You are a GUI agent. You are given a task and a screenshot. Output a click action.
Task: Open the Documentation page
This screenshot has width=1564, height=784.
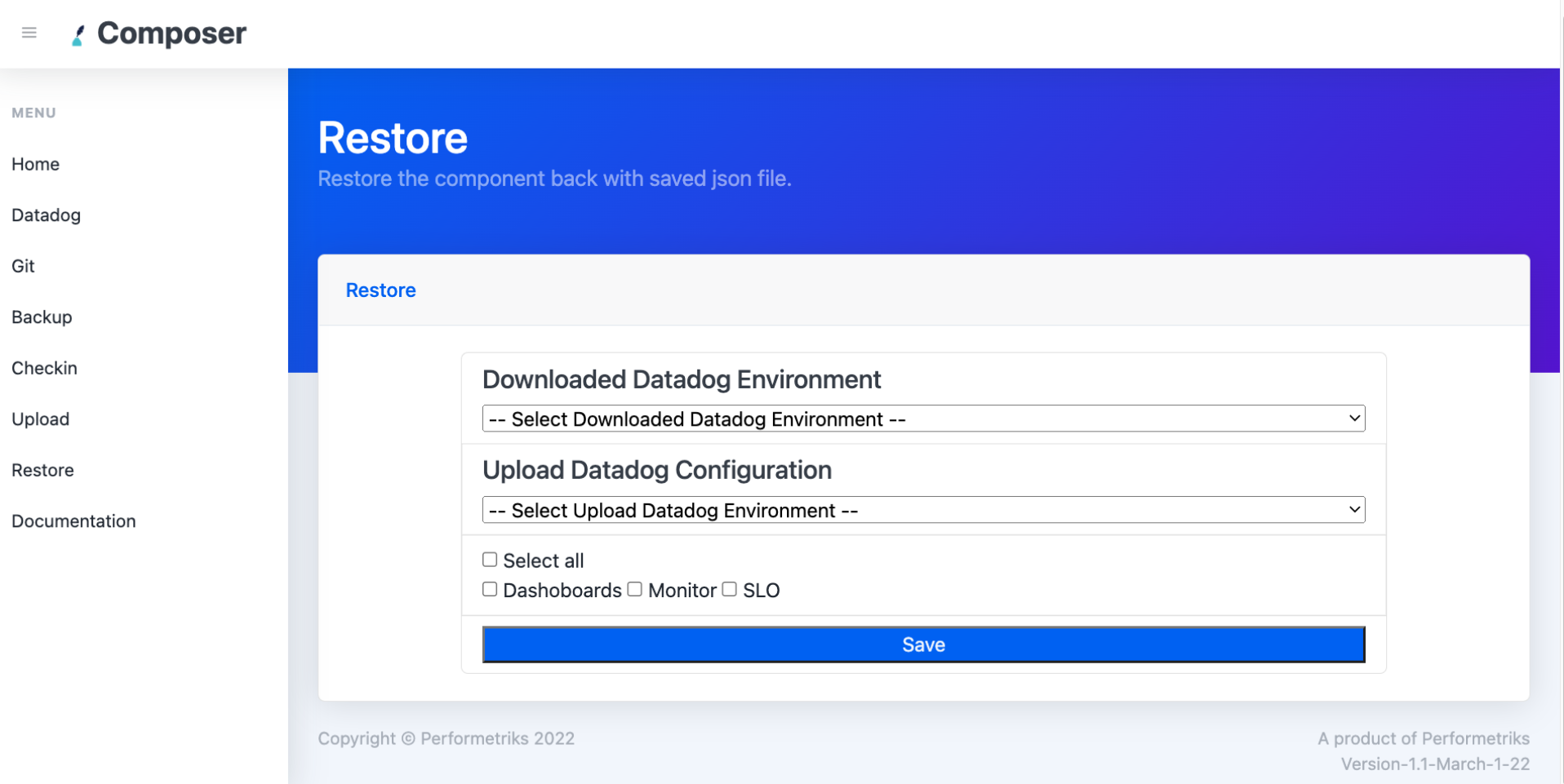pyautogui.click(x=73, y=520)
